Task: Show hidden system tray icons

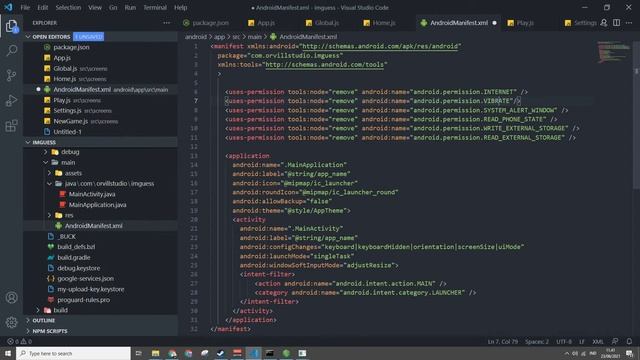Action: pos(567,353)
